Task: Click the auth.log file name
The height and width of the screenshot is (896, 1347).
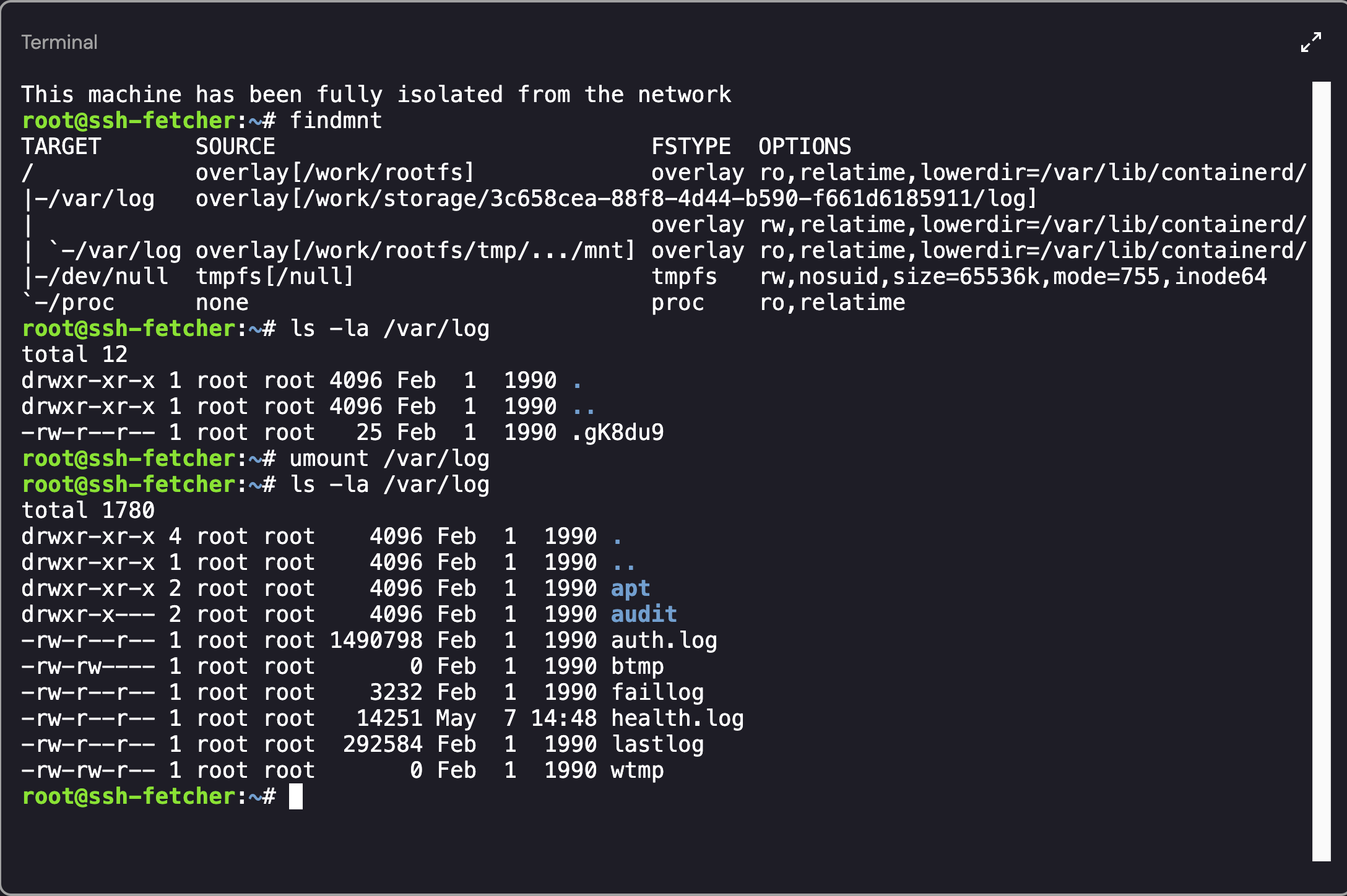Action: click(664, 640)
